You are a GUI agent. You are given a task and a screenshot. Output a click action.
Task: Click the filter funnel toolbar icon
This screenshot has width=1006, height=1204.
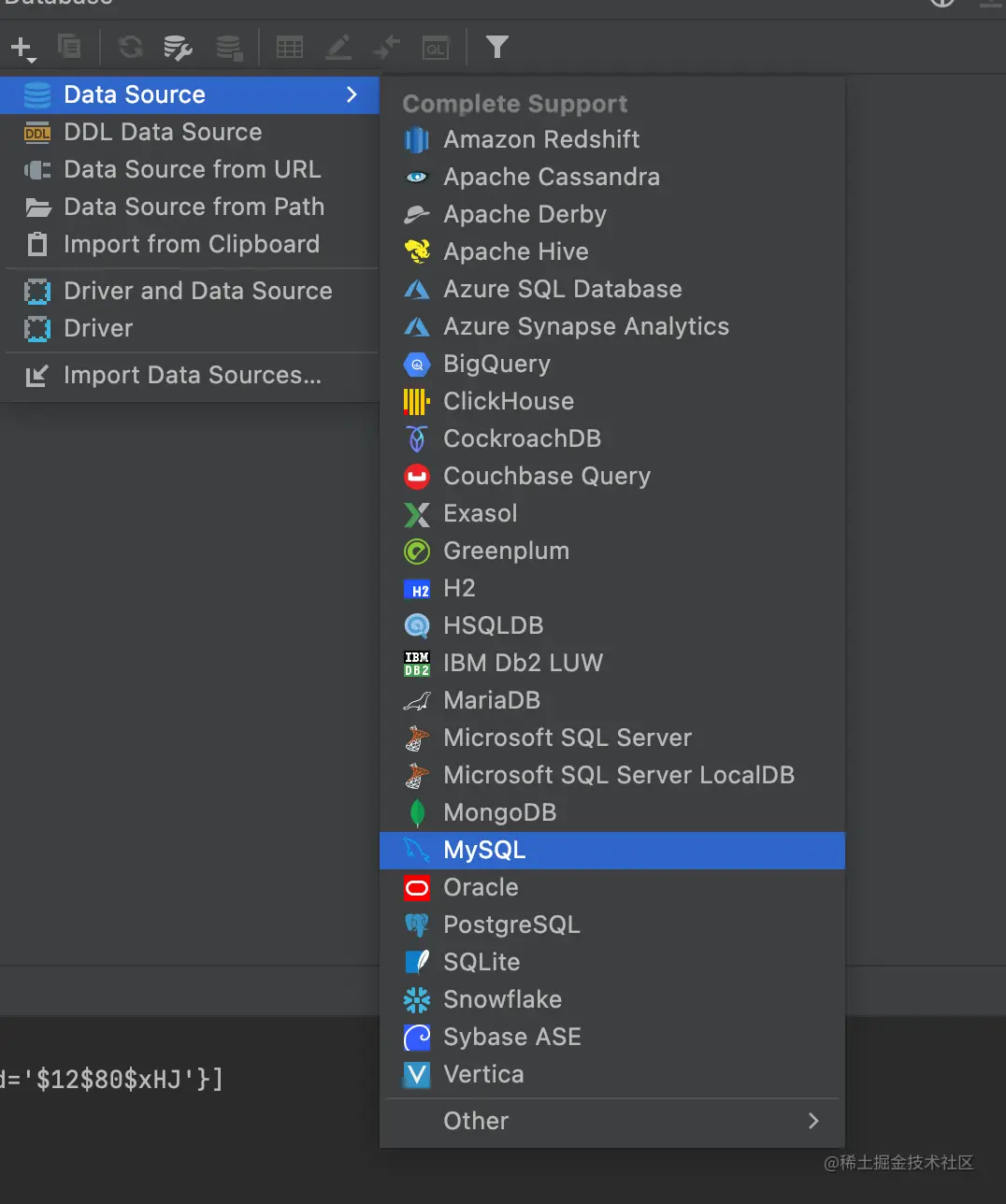click(497, 46)
